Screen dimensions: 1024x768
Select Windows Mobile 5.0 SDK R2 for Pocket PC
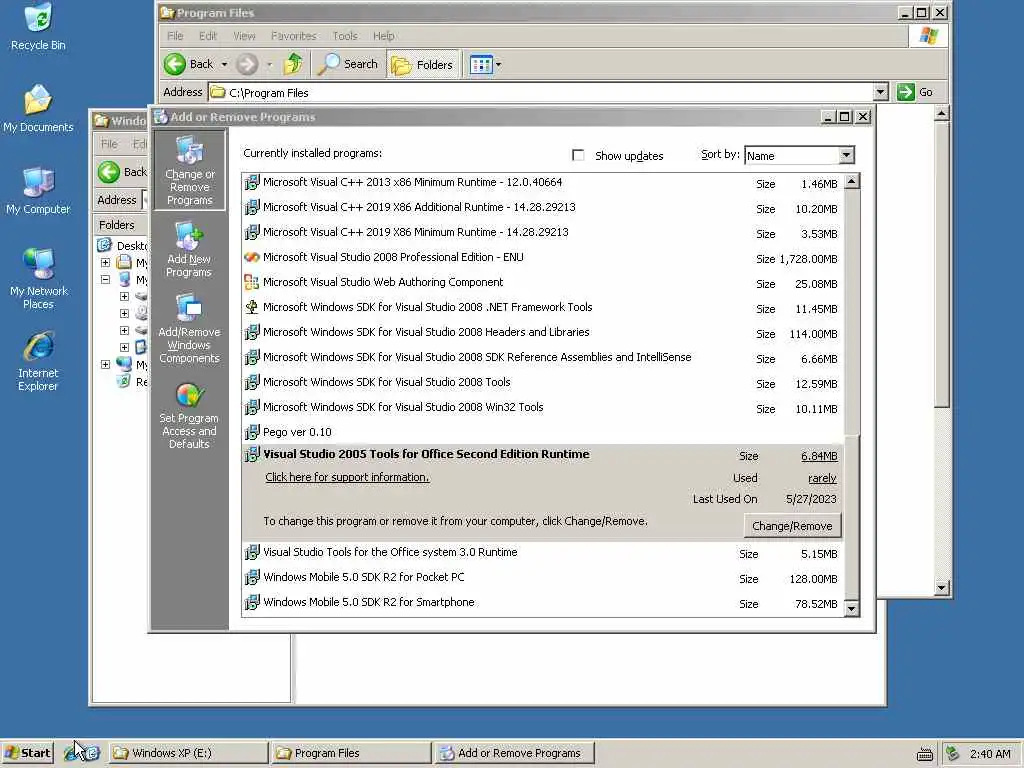pyautogui.click(x=543, y=578)
